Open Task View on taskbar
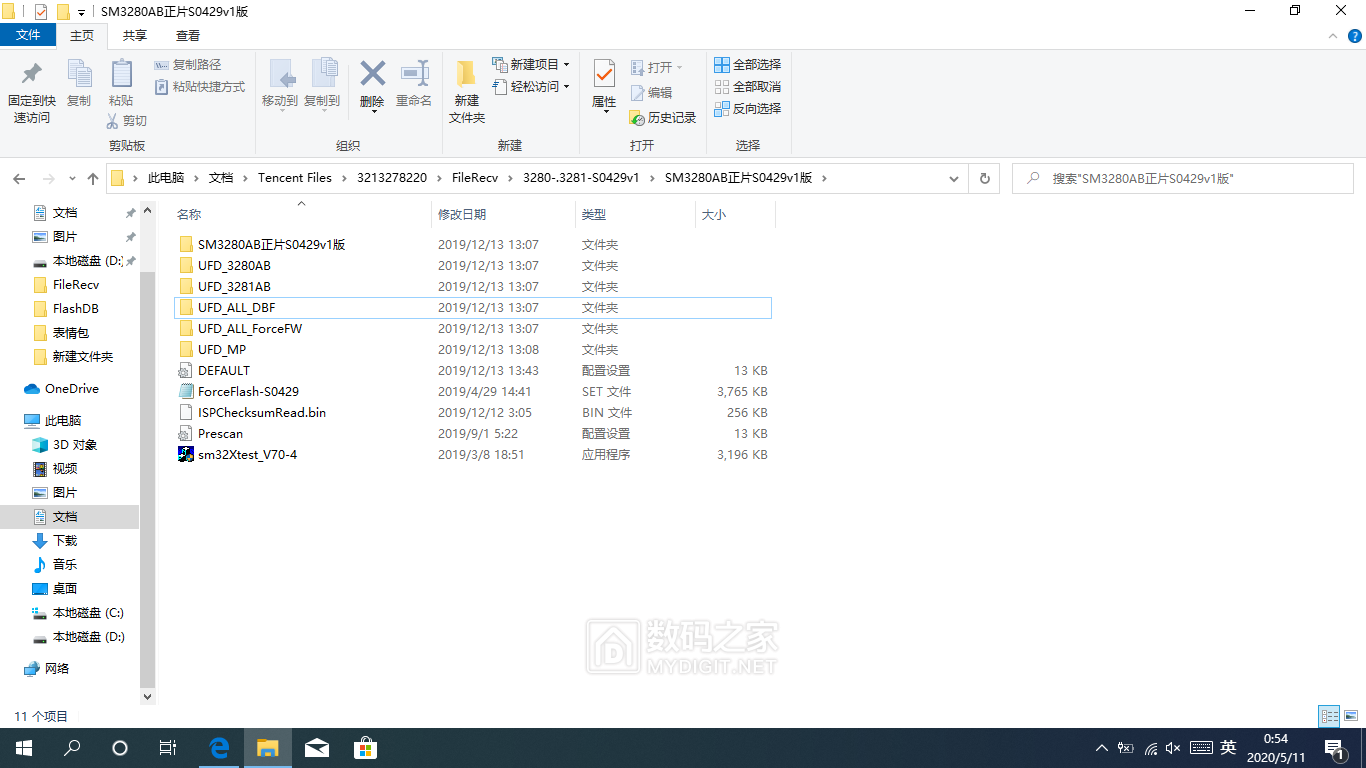The width and height of the screenshot is (1366, 768). coord(168,748)
